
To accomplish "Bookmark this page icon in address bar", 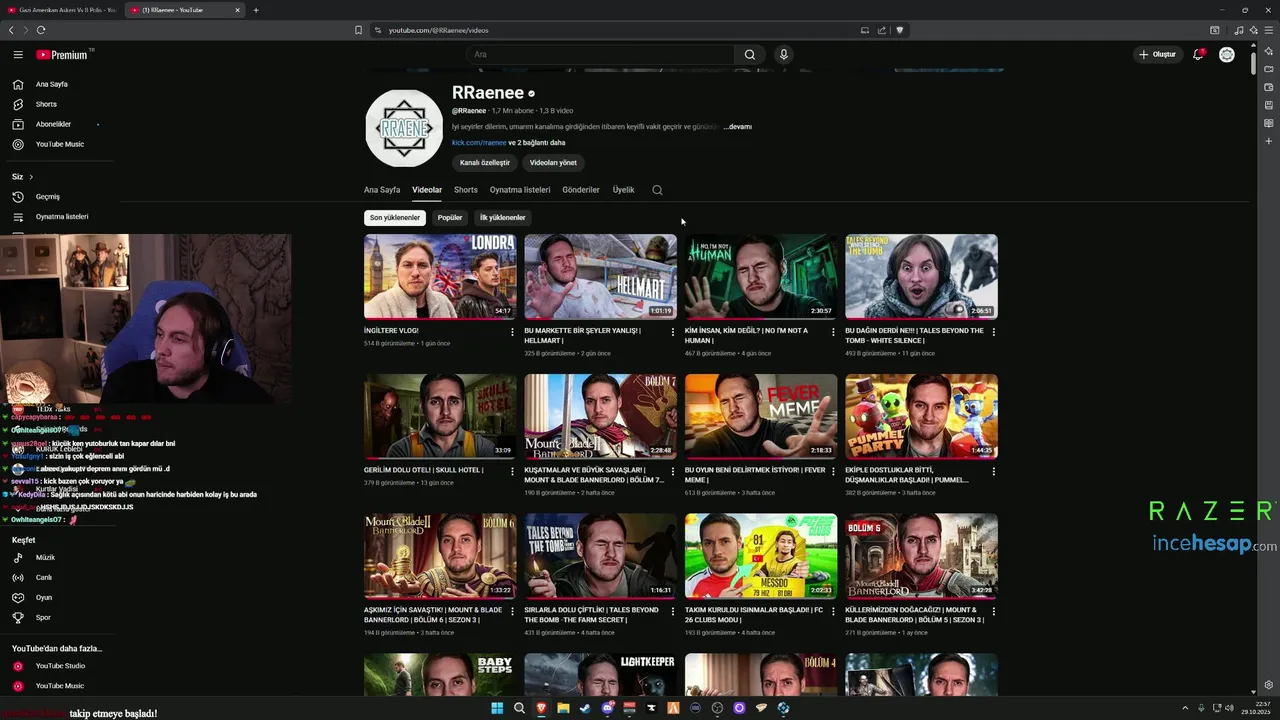I will [358, 30].
